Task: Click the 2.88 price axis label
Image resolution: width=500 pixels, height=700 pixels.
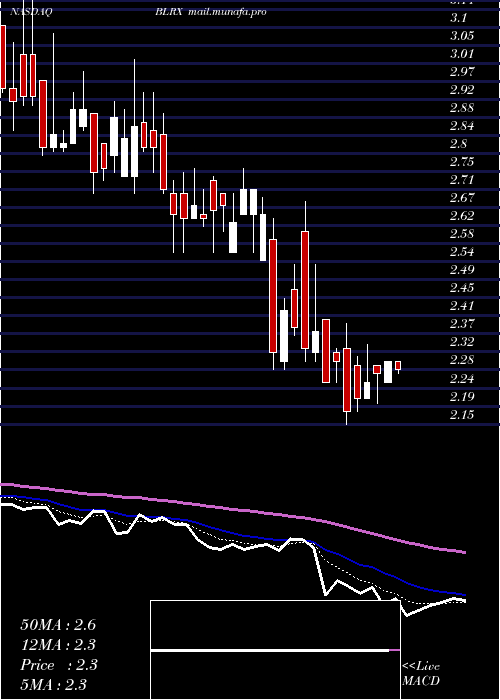Action: coord(462,108)
